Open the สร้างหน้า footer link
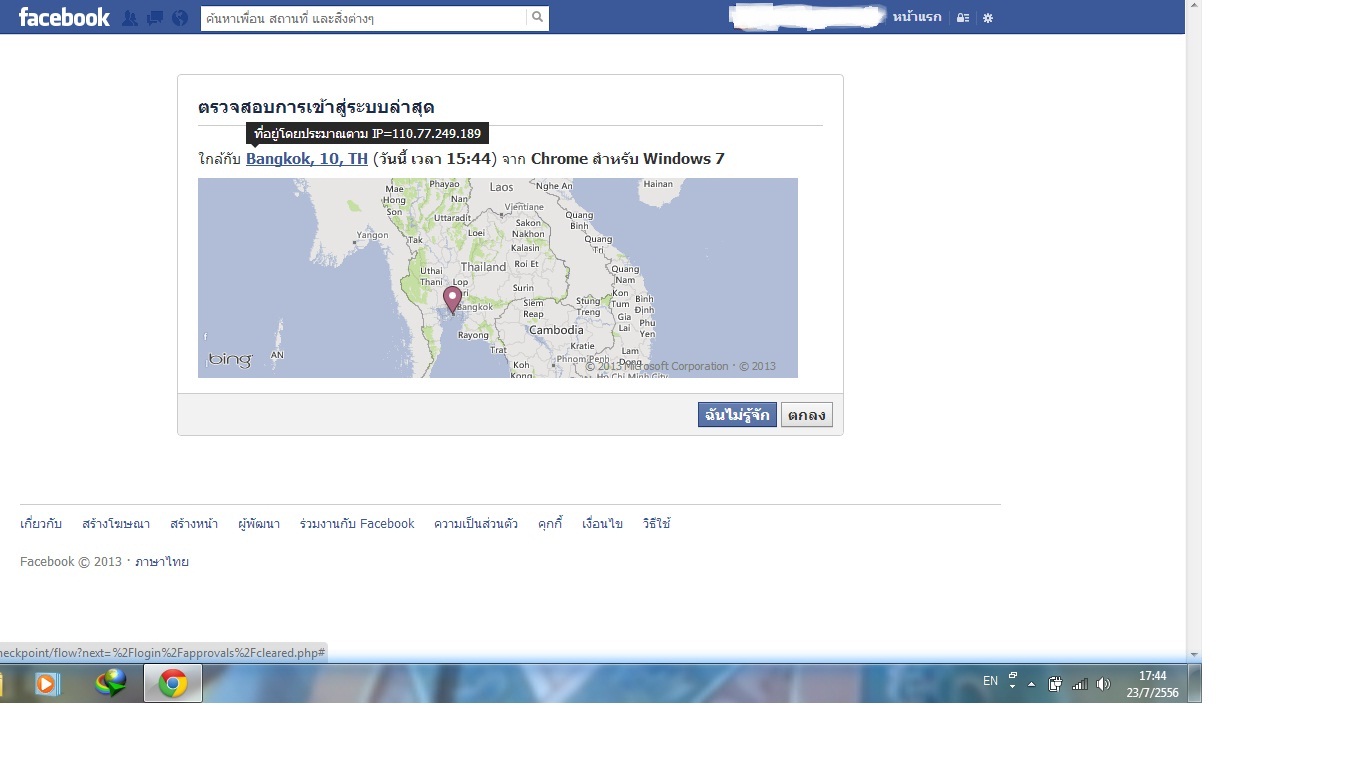This screenshot has width=1366, height=768. [194, 524]
